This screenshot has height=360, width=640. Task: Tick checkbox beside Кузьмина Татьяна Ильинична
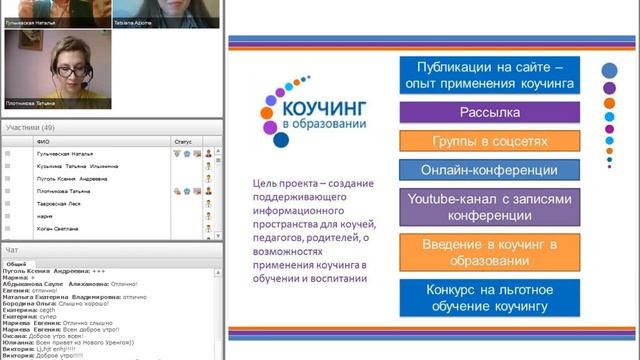7,166
